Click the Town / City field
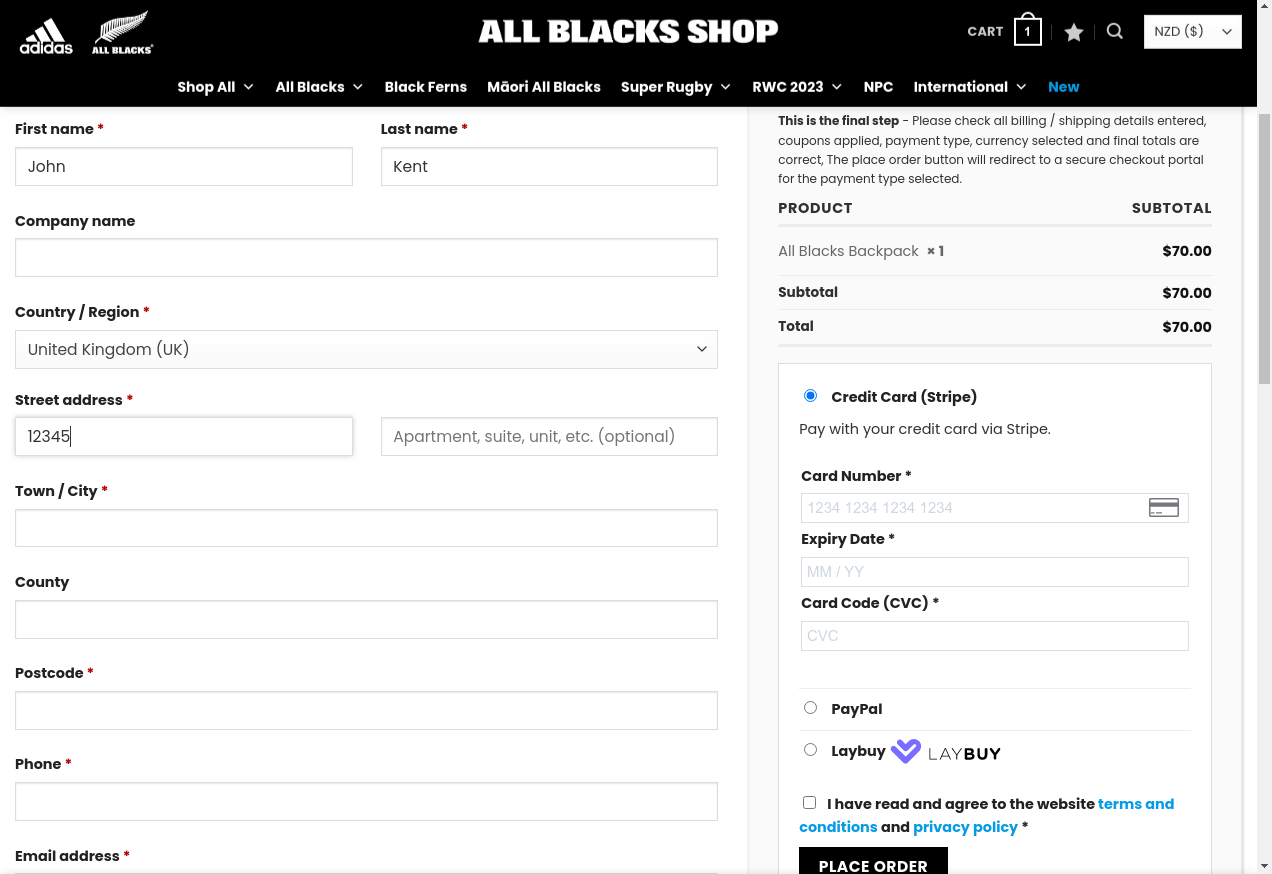 tap(366, 528)
